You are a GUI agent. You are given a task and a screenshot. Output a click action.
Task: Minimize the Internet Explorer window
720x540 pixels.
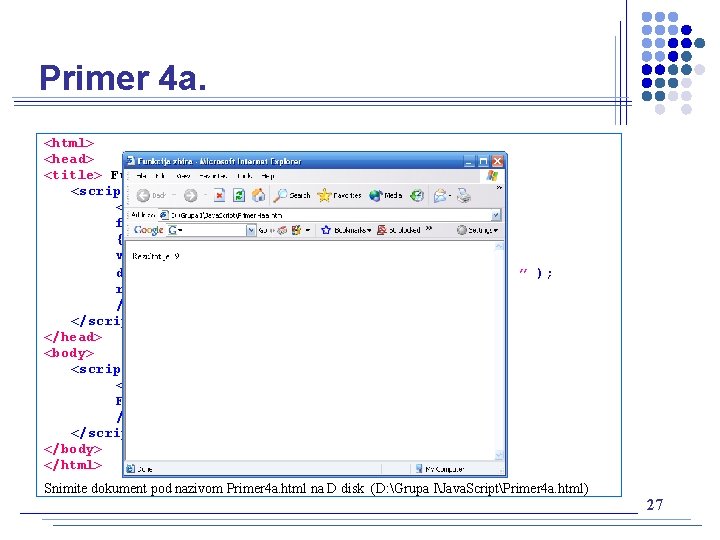click(x=468, y=161)
